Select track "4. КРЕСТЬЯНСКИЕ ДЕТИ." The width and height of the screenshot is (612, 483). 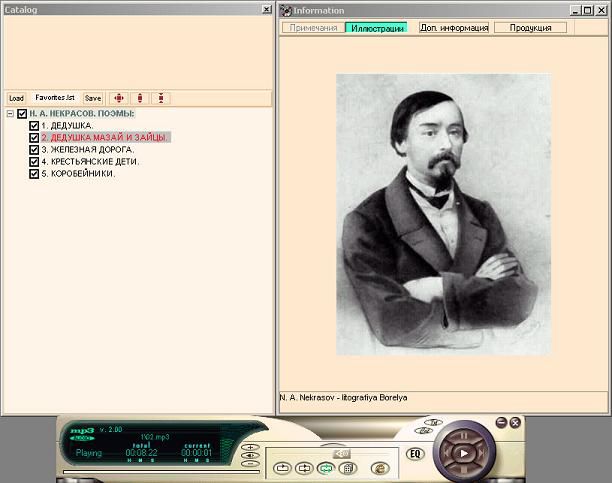pyautogui.click(x=90, y=161)
